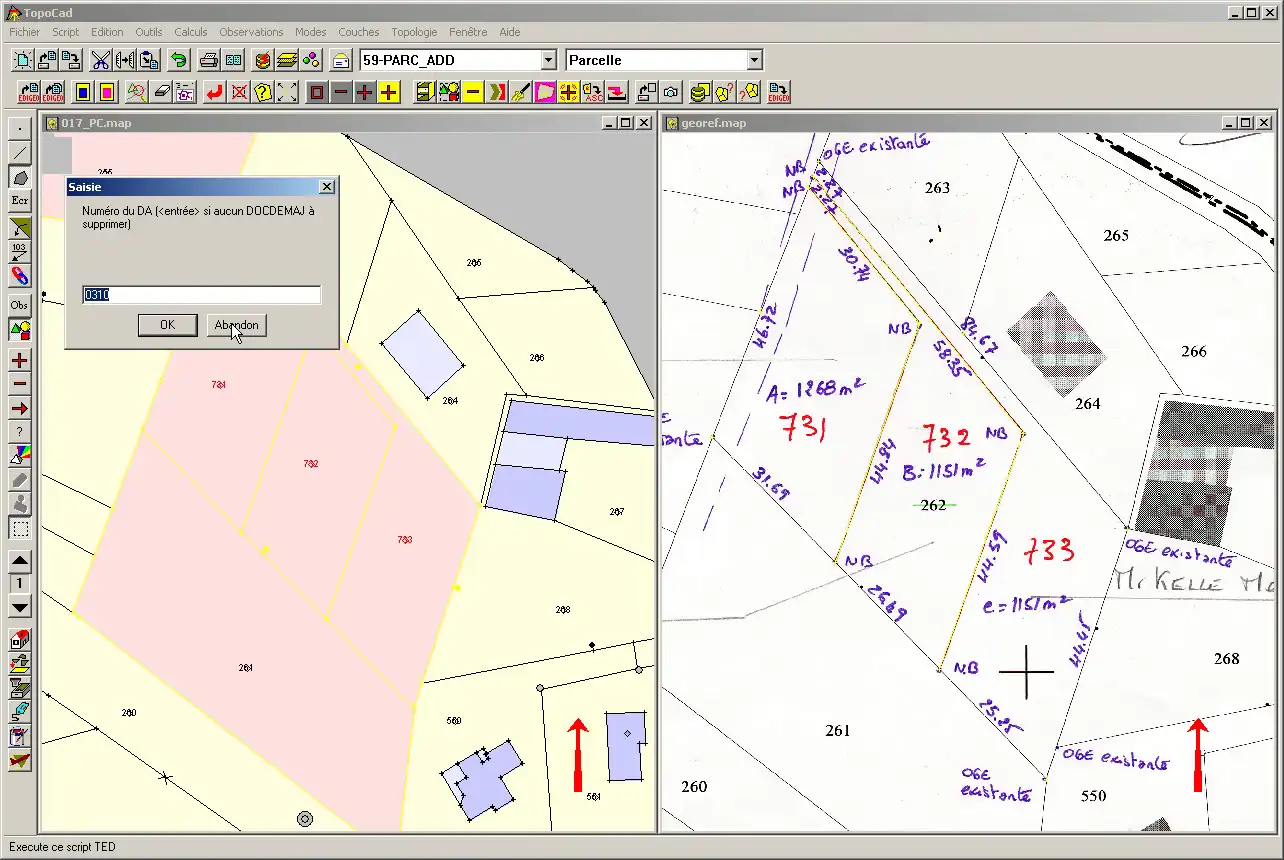Click the first EDIGEO import icon
The height and width of the screenshot is (860, 1284).
[x=29, y=92]
